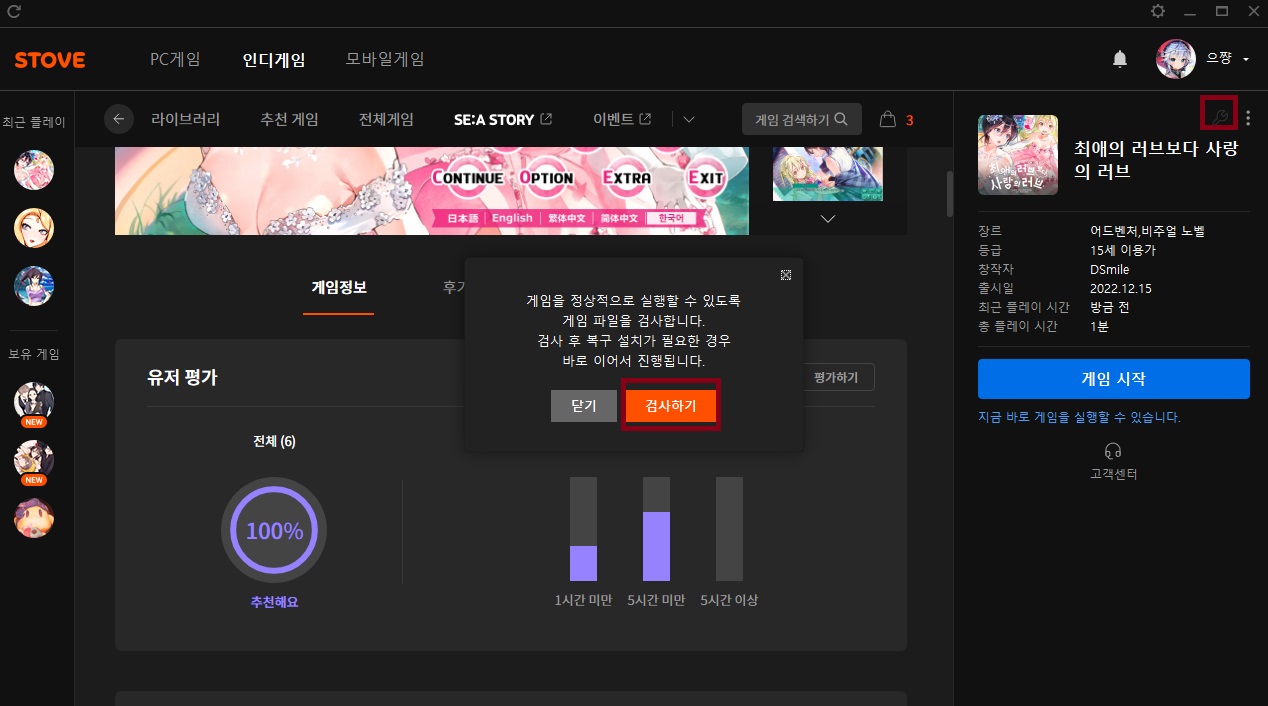Open second owned game icon with NEW
Viewport: 1268px width, 706px height.
click(x=34, y=461)
